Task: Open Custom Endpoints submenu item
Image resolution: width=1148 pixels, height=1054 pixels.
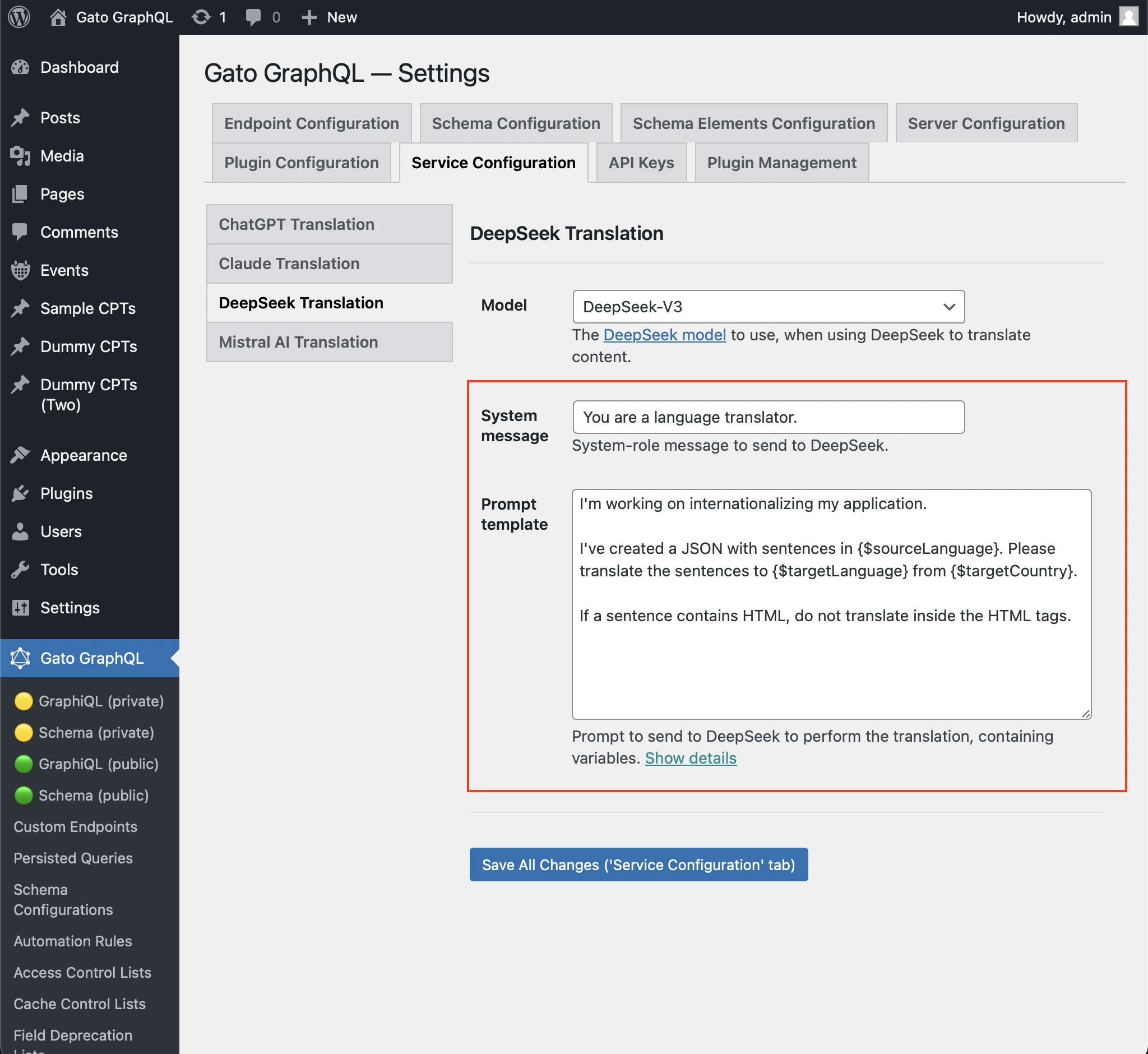Action: (x=75, y=827)
